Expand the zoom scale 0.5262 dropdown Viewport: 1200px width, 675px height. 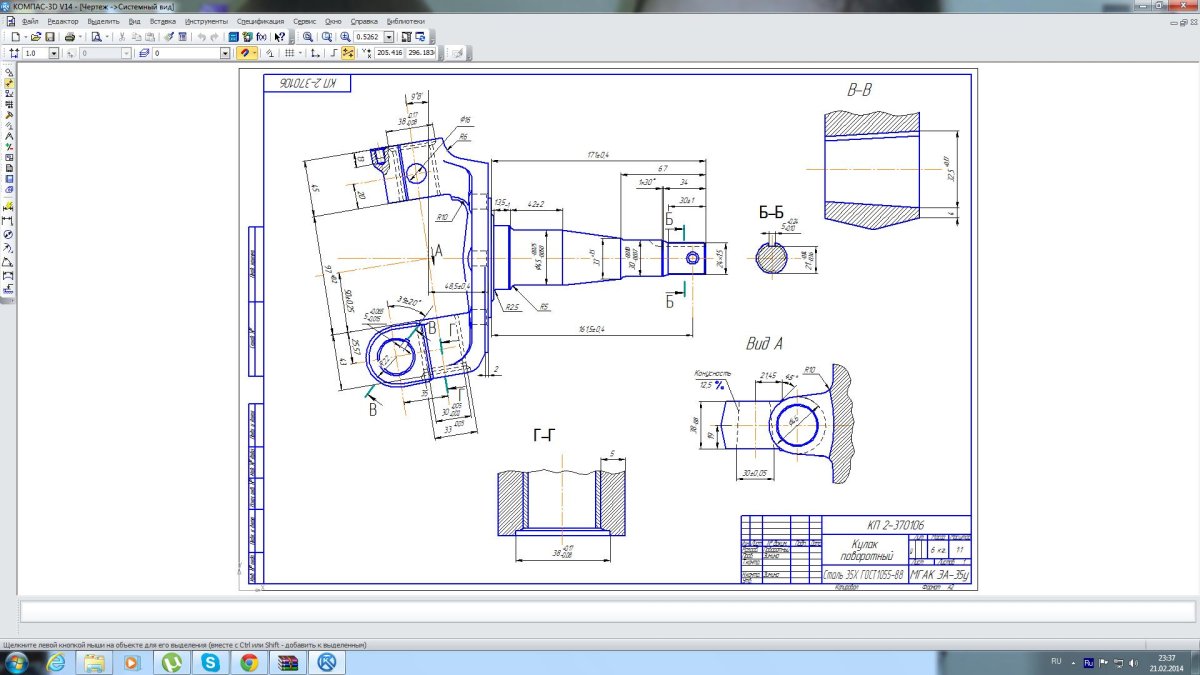pyautogui.click(x=389, y=36)
